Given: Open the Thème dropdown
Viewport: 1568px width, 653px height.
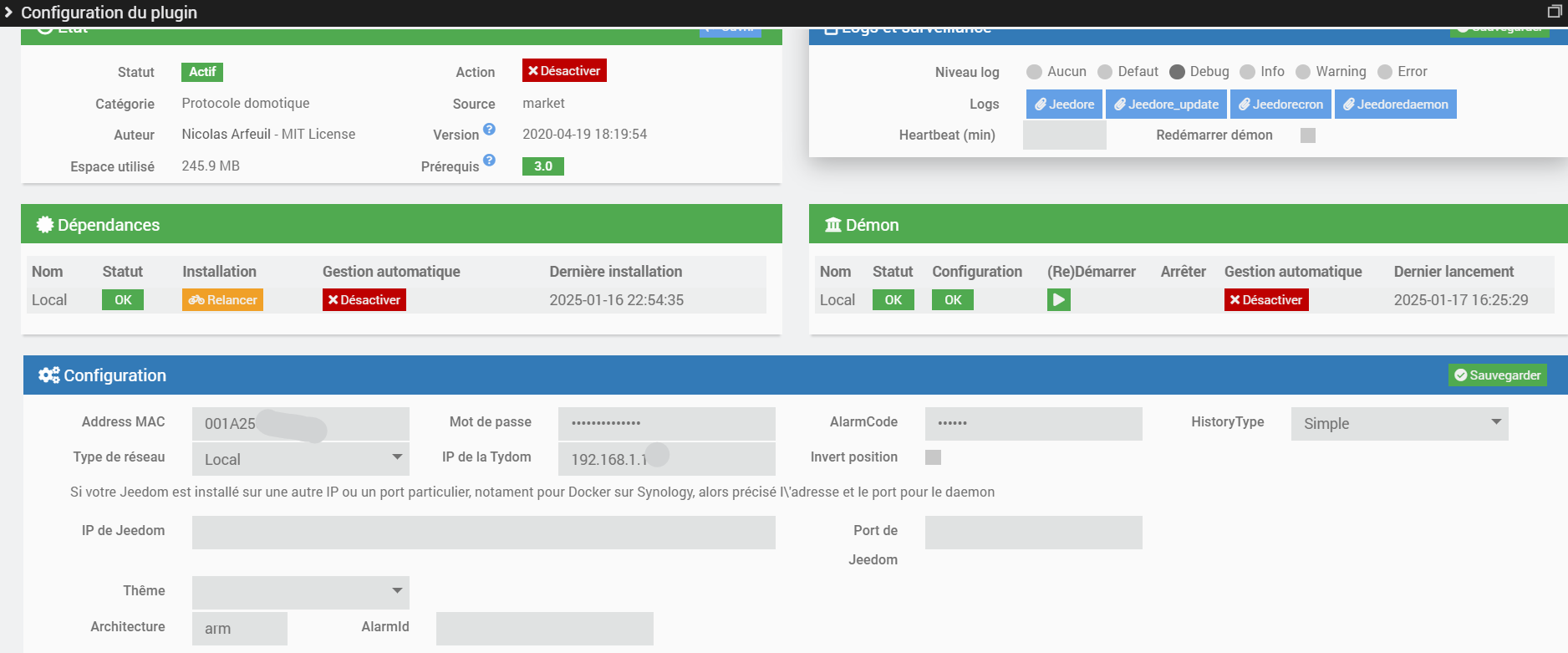Looking at the screenshot, I should (301, 593).
